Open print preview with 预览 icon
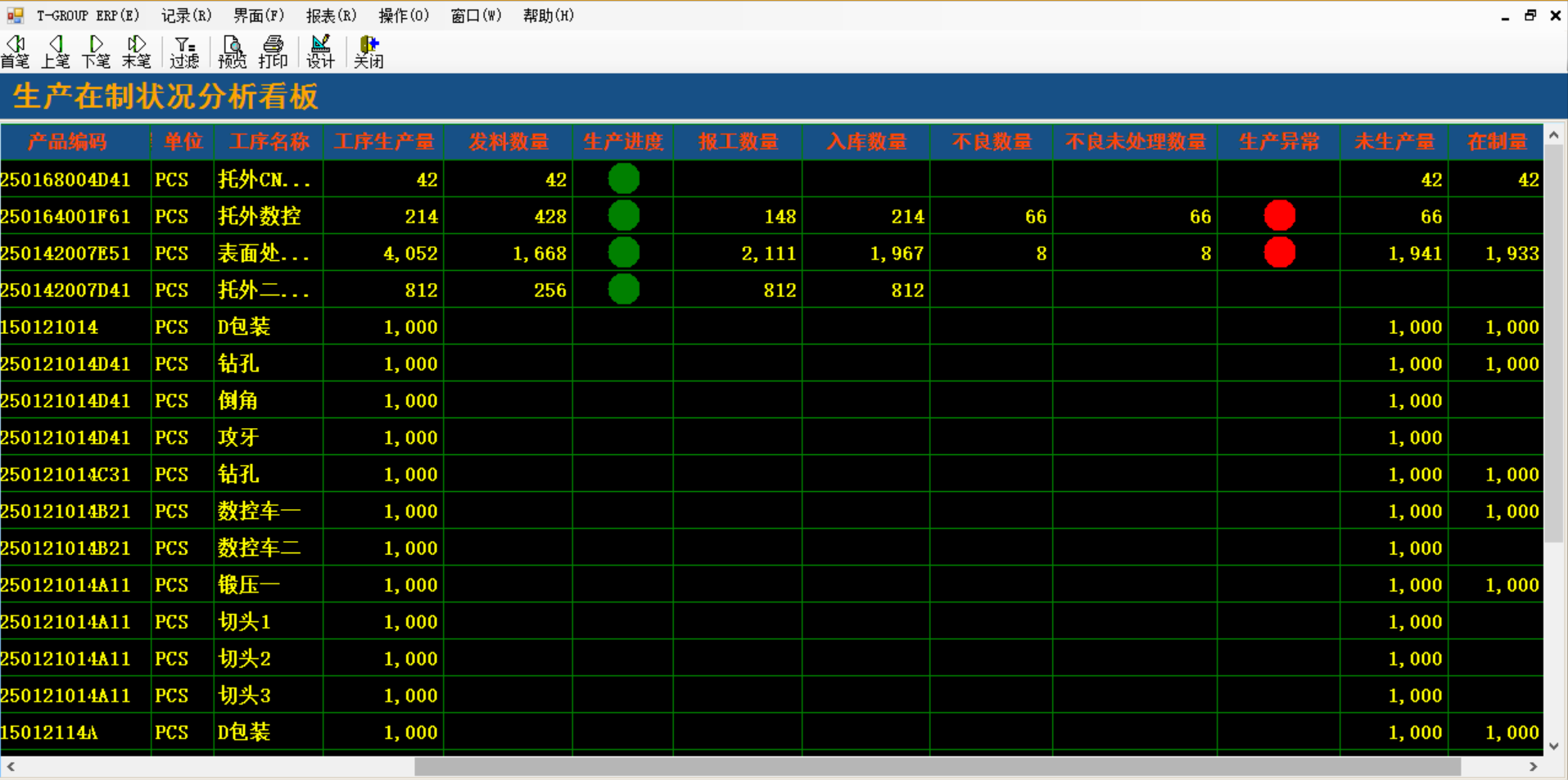The height and width of the screenshot is (780, 1568). pos(233,52)
